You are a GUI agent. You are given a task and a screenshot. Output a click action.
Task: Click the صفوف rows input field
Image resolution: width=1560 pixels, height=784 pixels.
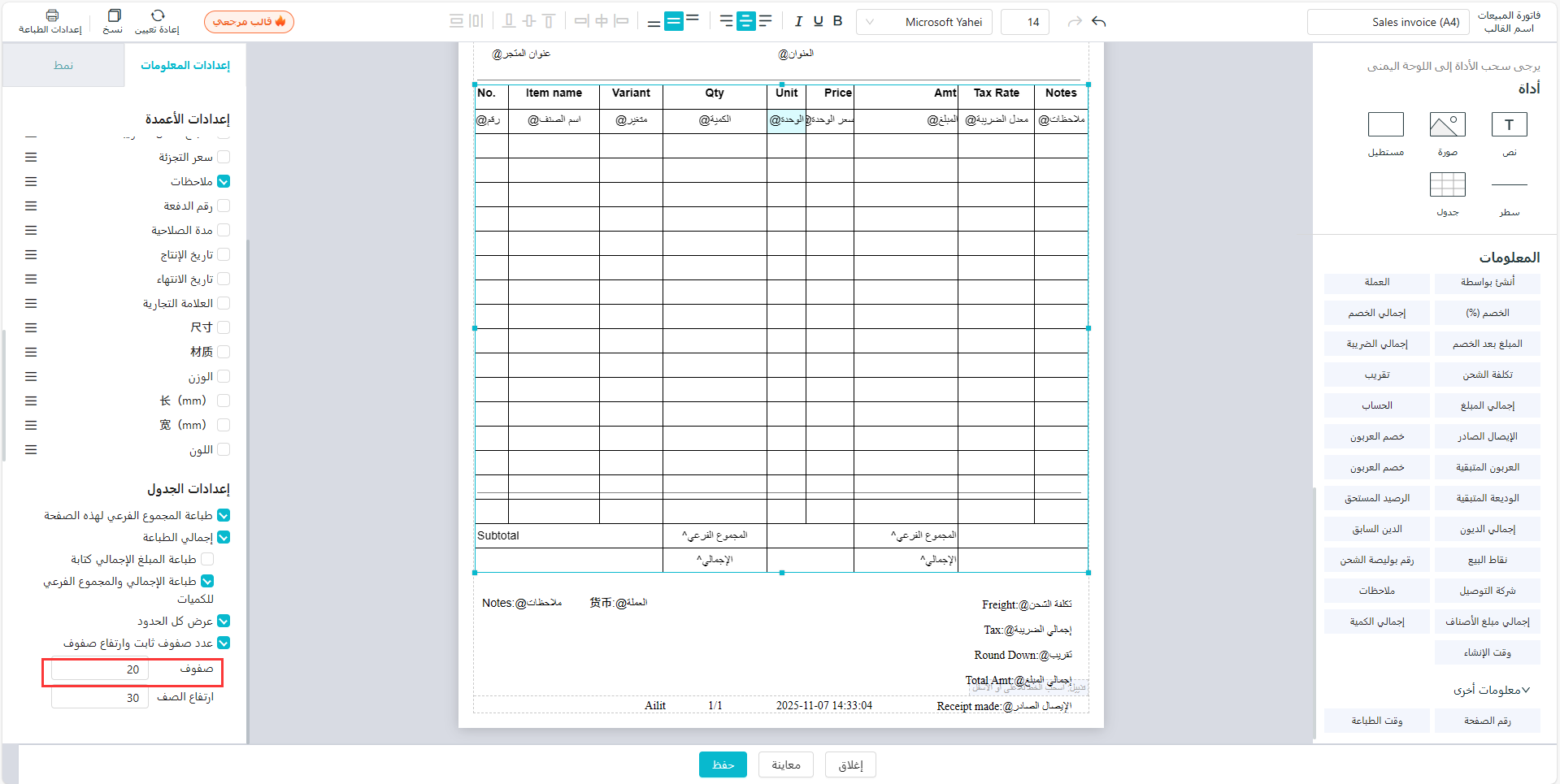[x=100, y=669]
